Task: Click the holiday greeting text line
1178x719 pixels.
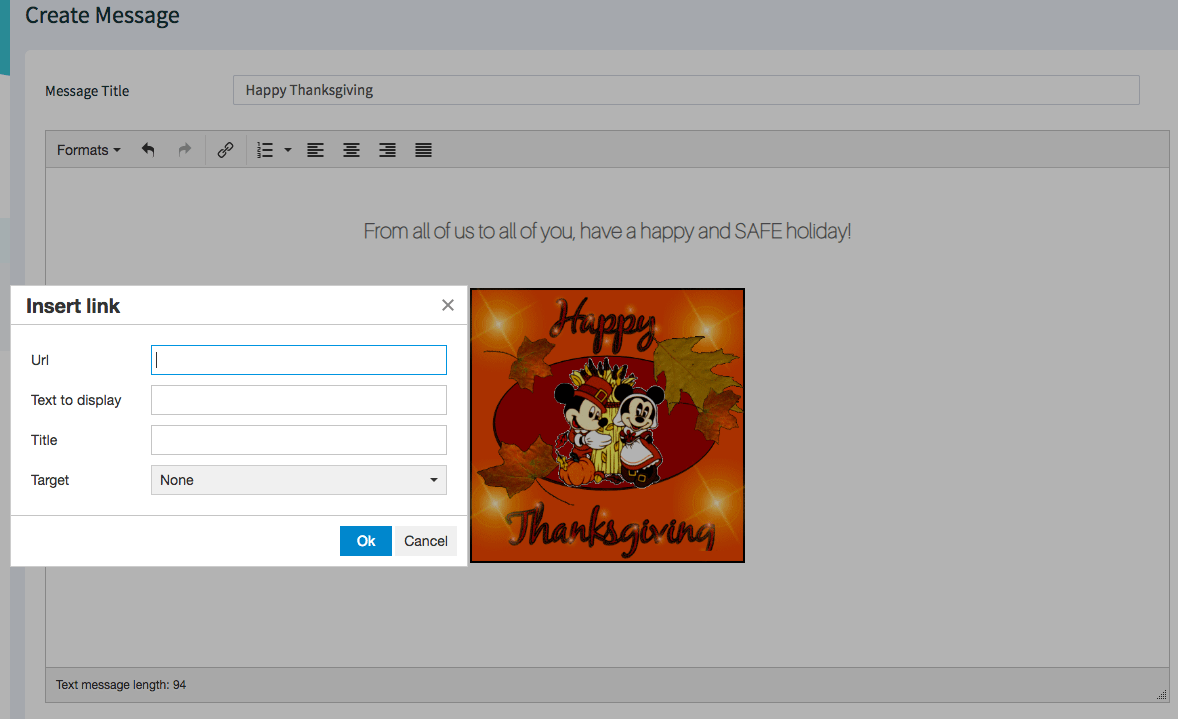Action: [607, 231]
